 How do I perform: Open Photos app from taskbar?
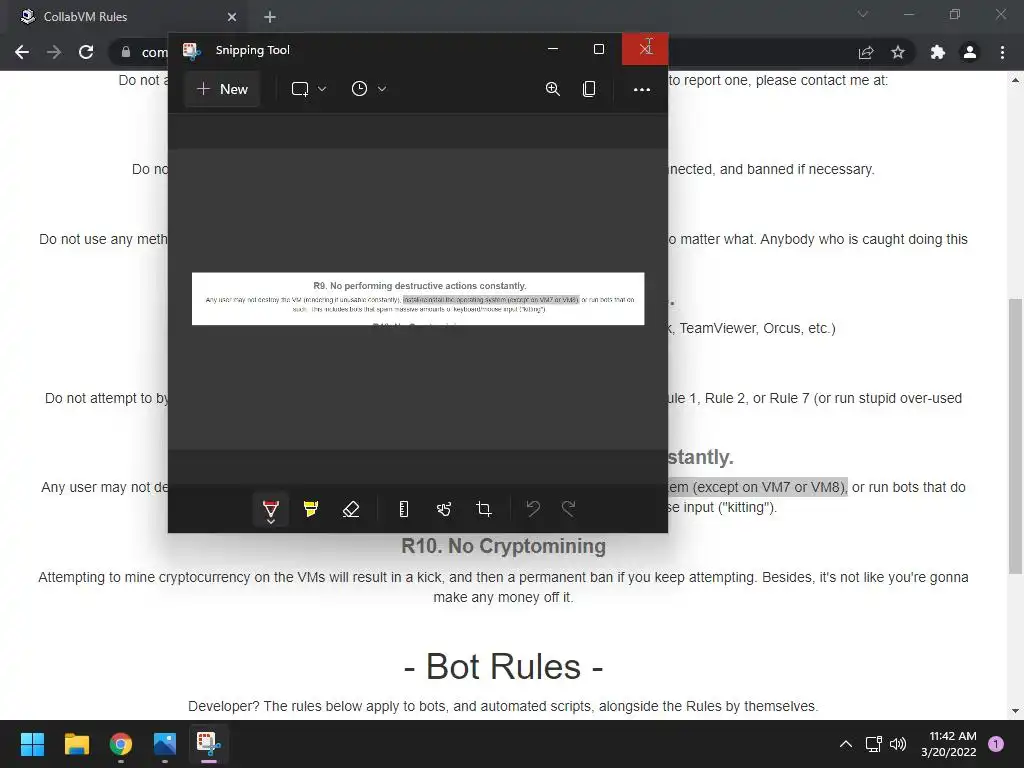click(165, 744)
